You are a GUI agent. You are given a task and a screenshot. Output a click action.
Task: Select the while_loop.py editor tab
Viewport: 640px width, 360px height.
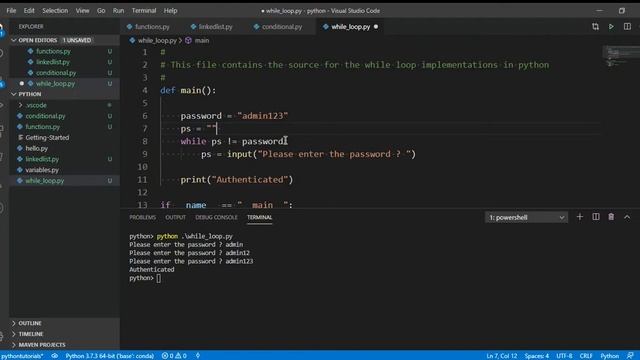350,27
